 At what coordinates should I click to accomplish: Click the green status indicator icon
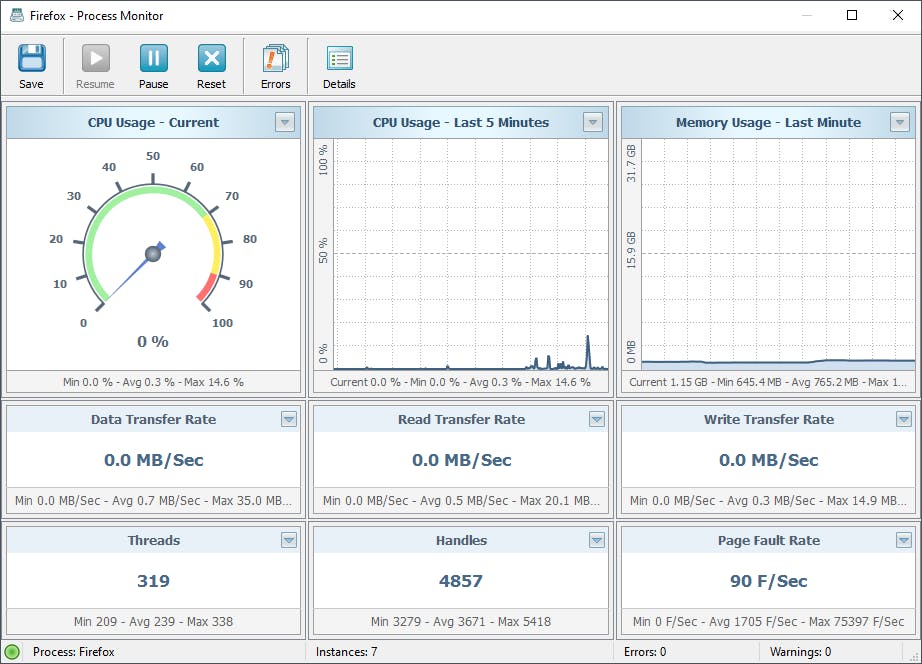tap(12, 652)
